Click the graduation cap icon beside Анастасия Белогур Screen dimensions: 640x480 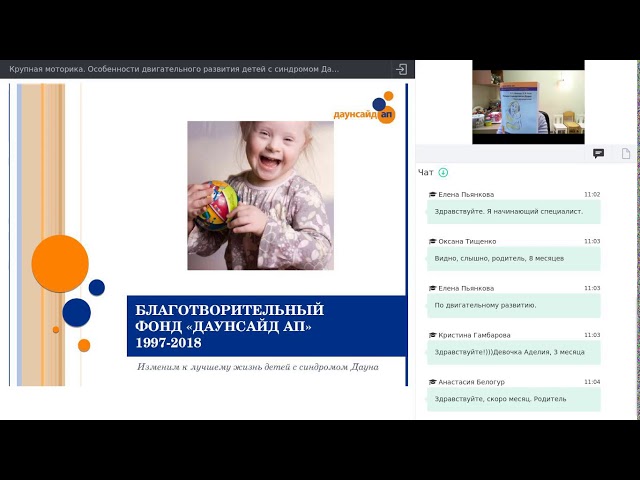pyautogui.click(x=432, y=382)
